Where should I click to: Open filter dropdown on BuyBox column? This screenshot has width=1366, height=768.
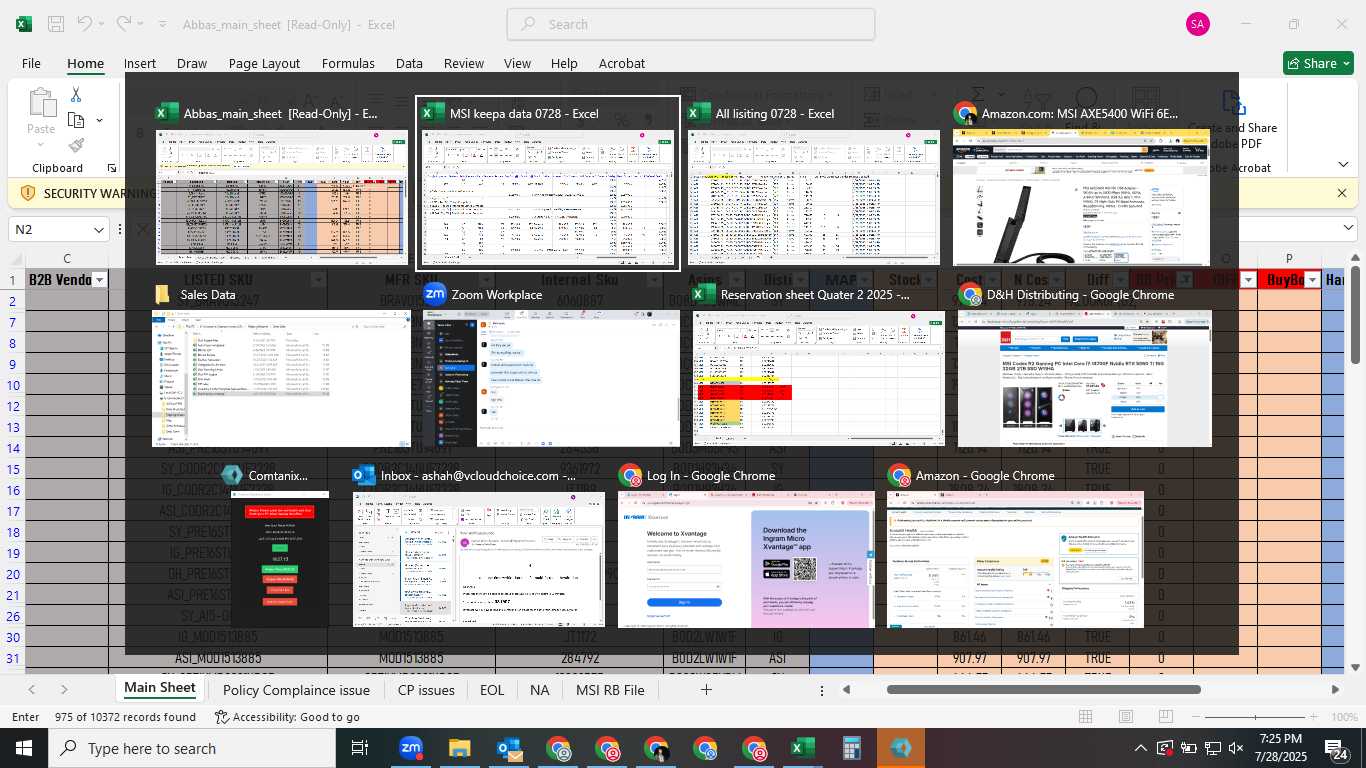tap(1312, 280)
